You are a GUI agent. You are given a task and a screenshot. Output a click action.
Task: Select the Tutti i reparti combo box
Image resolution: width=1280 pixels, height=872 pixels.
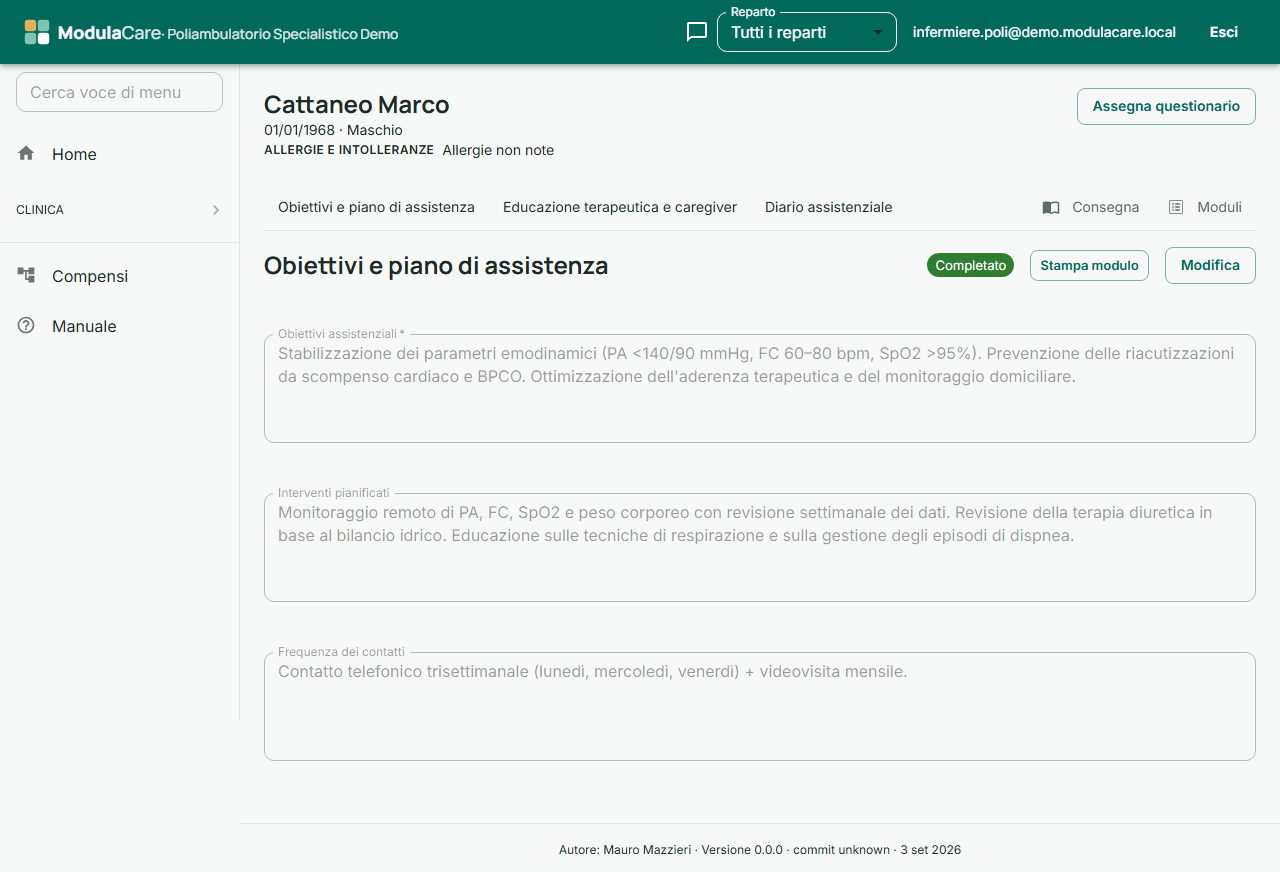click(807, 32)
